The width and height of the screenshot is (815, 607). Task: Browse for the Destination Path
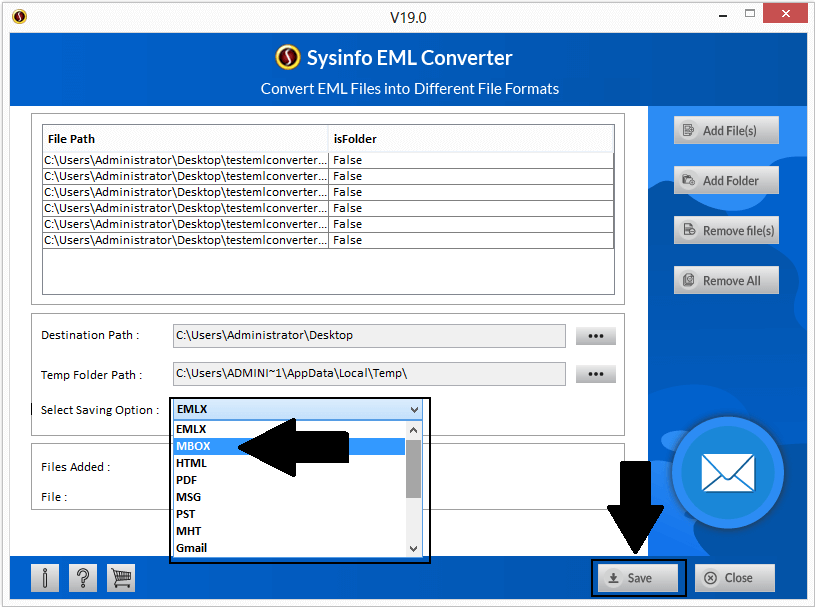(x=596, y=336)
